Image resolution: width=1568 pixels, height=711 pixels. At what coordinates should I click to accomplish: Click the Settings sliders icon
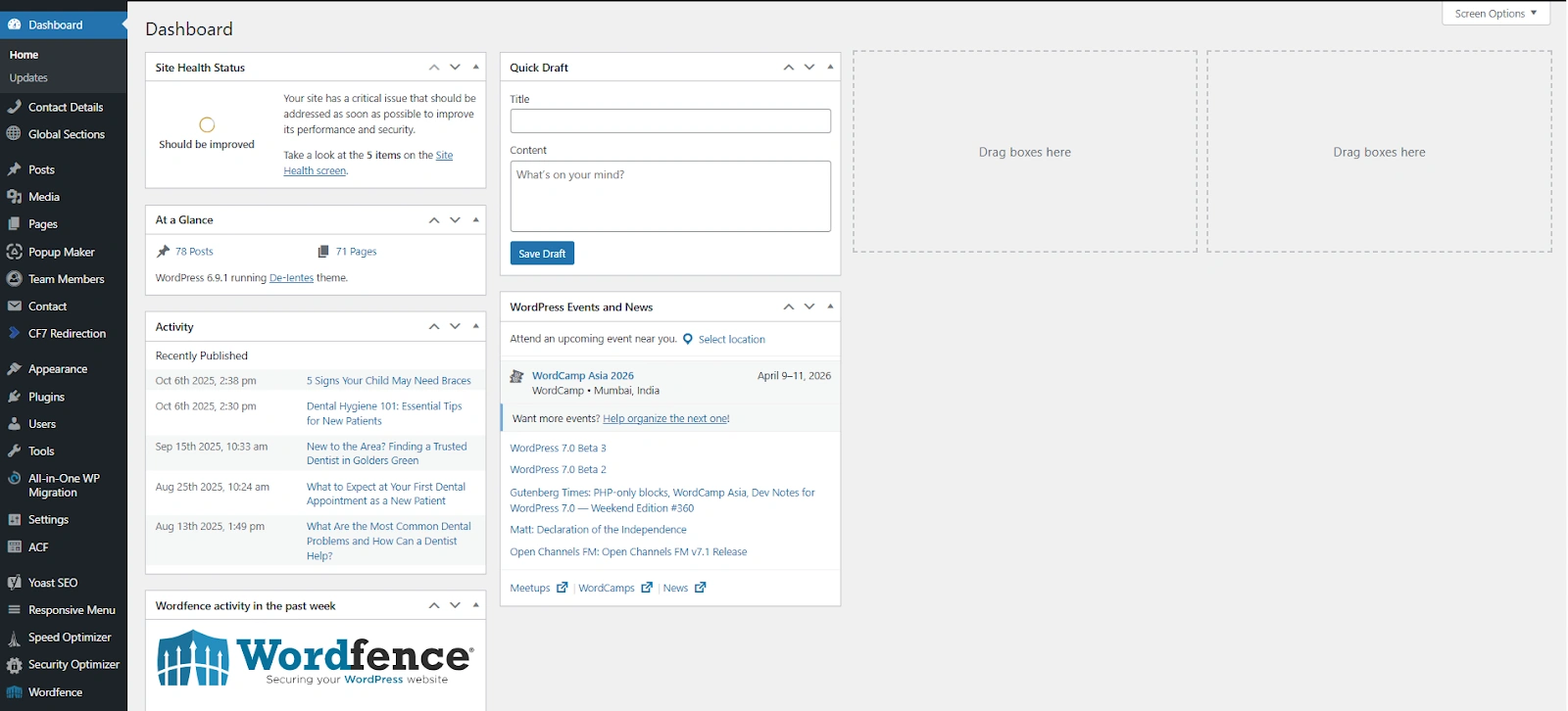click(x=14, y=520)
